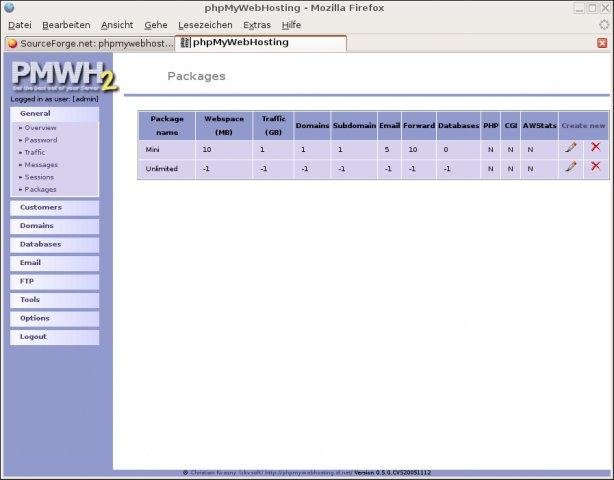Open the Ansicht menu
The width and height of the screenshot is (614, 480).
[117, 25]
